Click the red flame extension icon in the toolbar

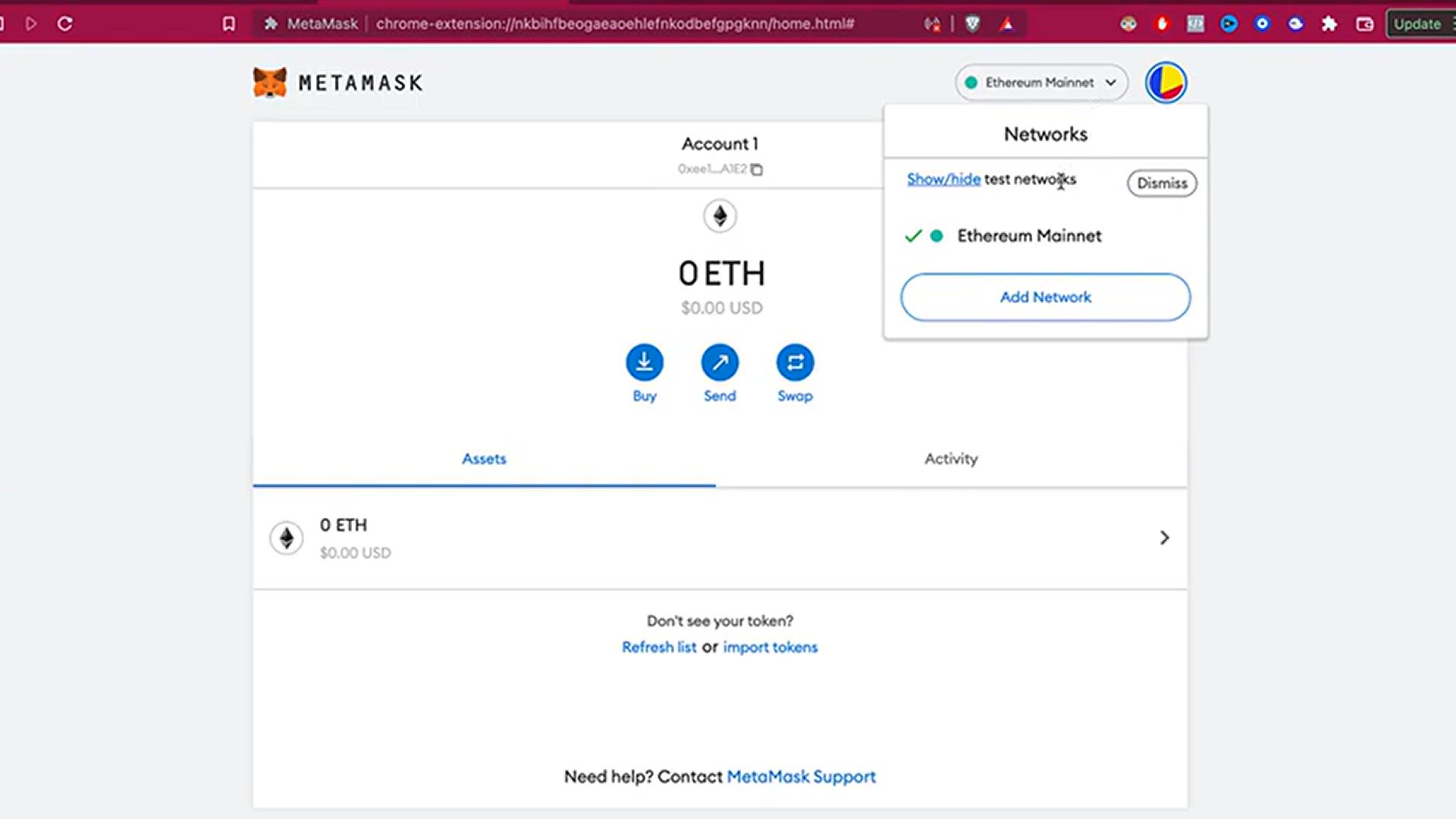[1162, 24]
